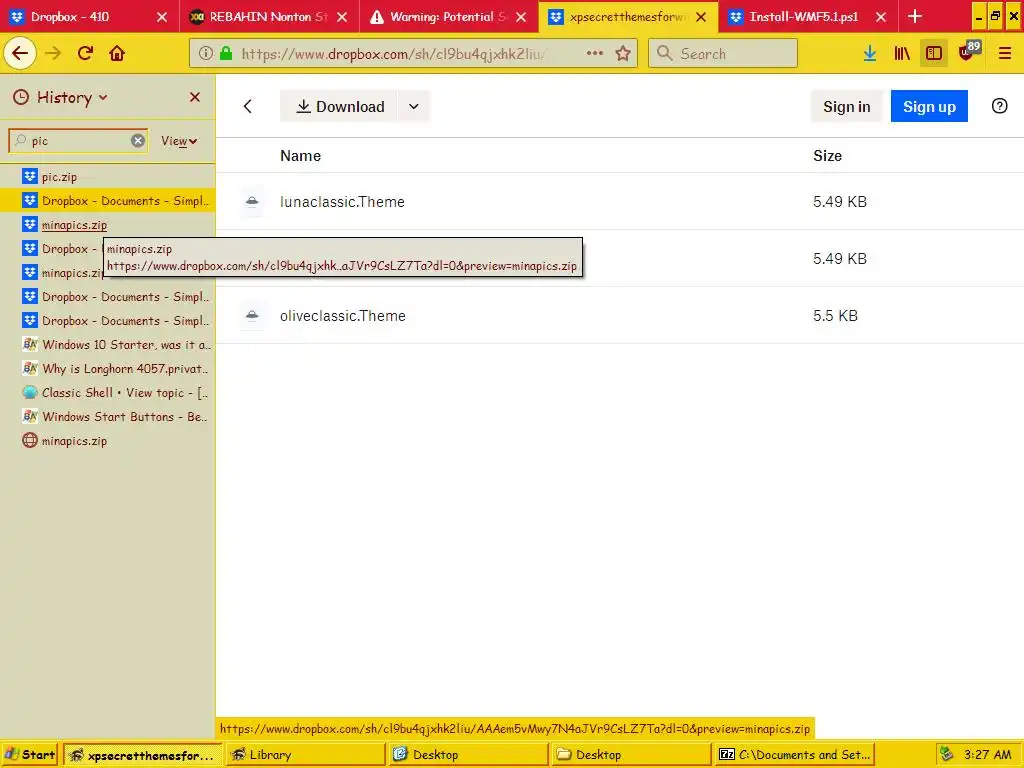Close the Install-WMF5.1.ps1 tab
1024x768 pixels.
pyautogui.click(x=880, y=17)
